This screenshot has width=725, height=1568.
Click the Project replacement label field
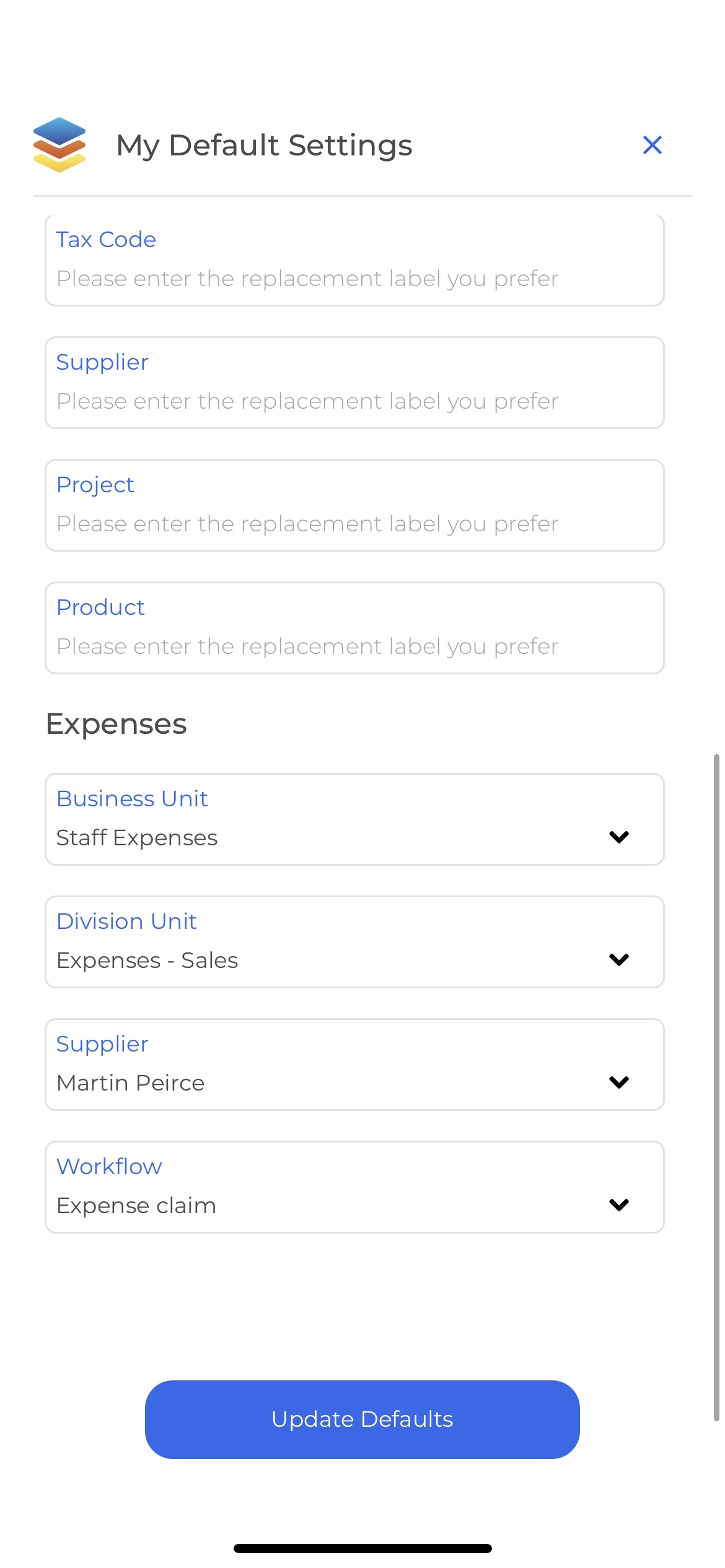pyautogui.click(x=354, y=505)
